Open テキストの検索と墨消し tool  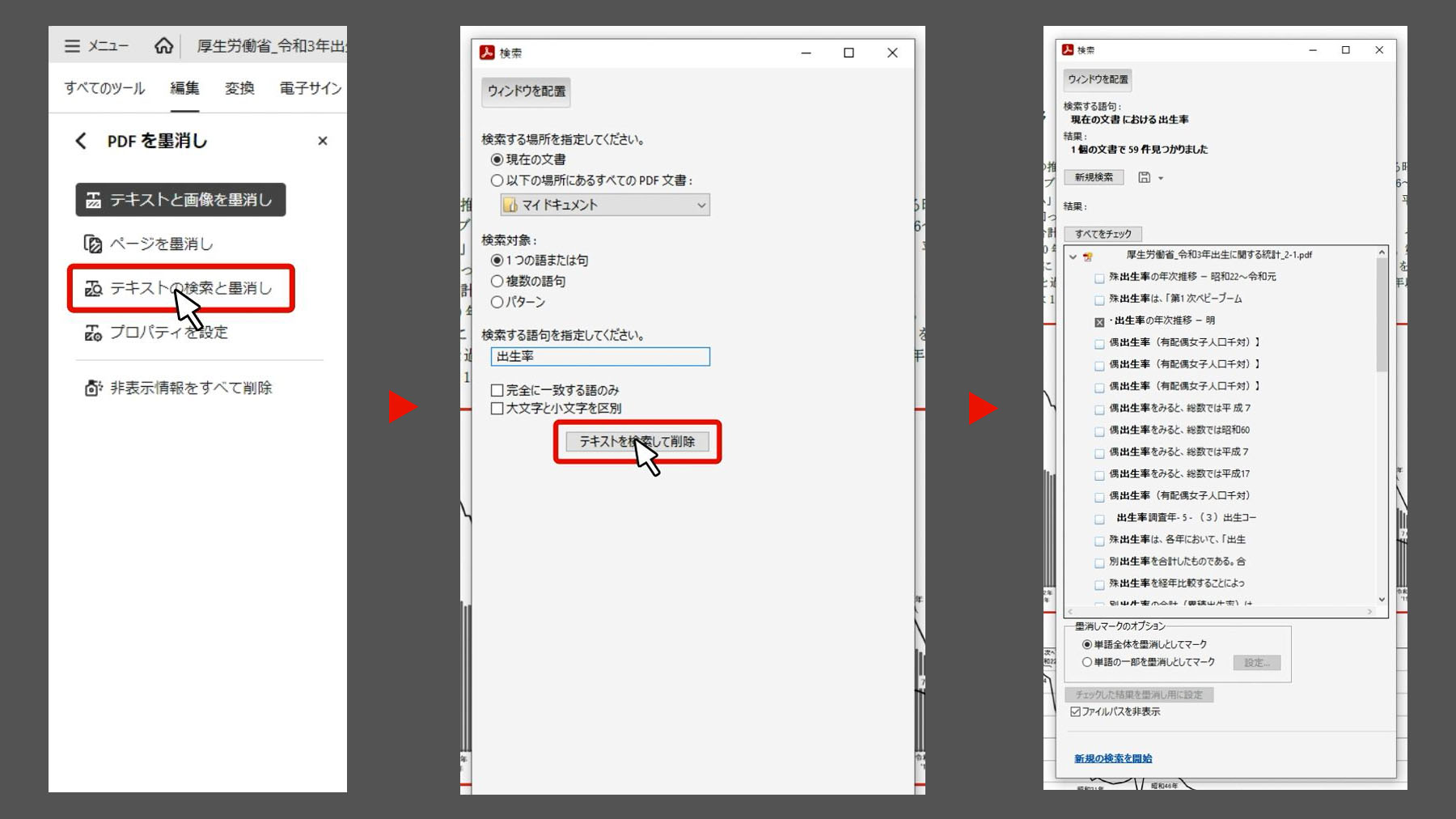pos(180,288)
